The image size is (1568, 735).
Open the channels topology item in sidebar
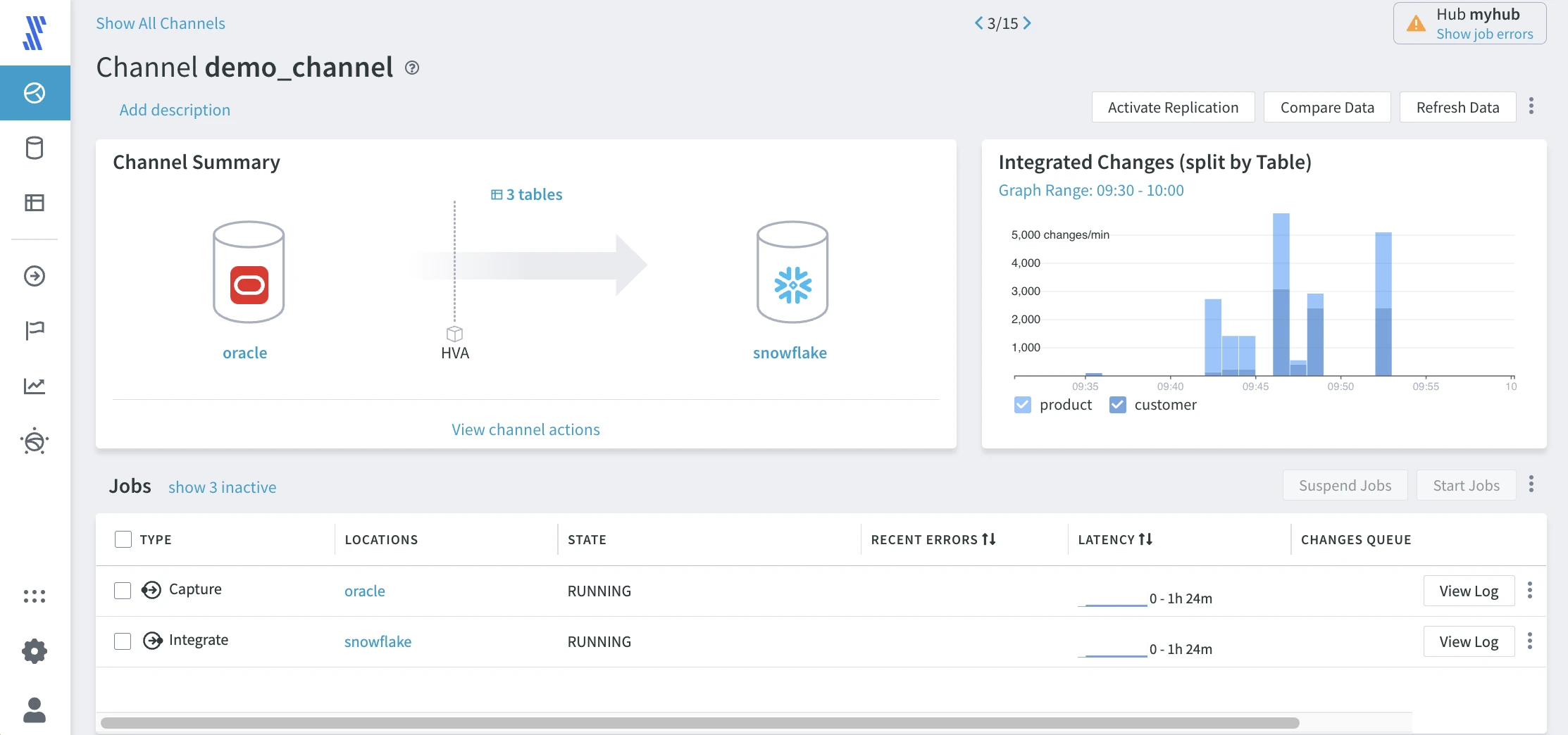35,93
